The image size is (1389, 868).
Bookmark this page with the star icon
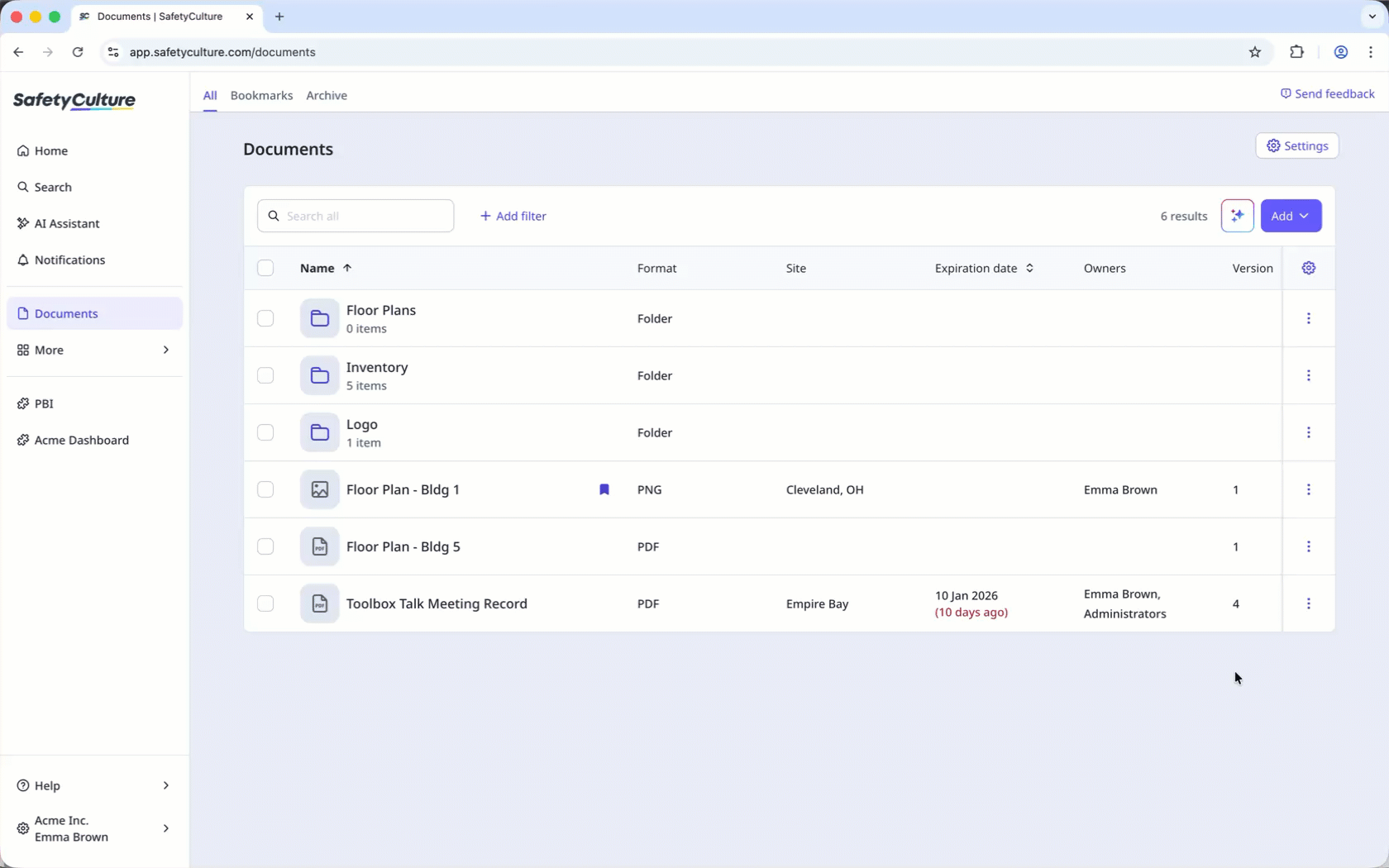pyautogui.click(x=1255, y=52)
